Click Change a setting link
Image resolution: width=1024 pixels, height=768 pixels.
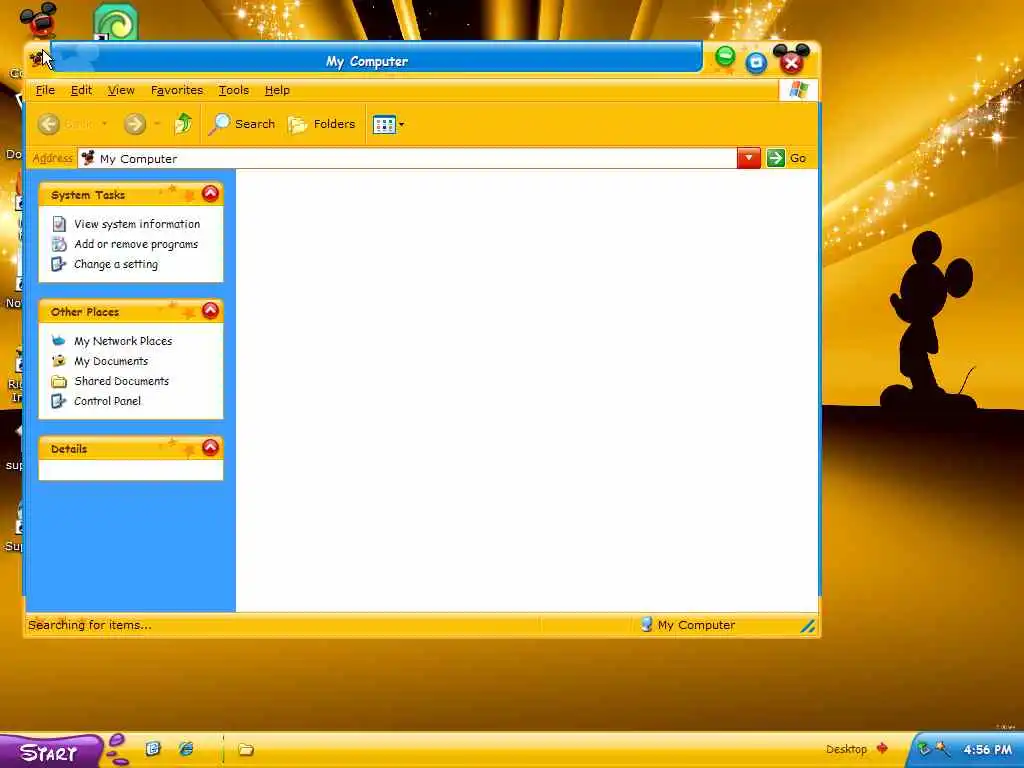116,264
